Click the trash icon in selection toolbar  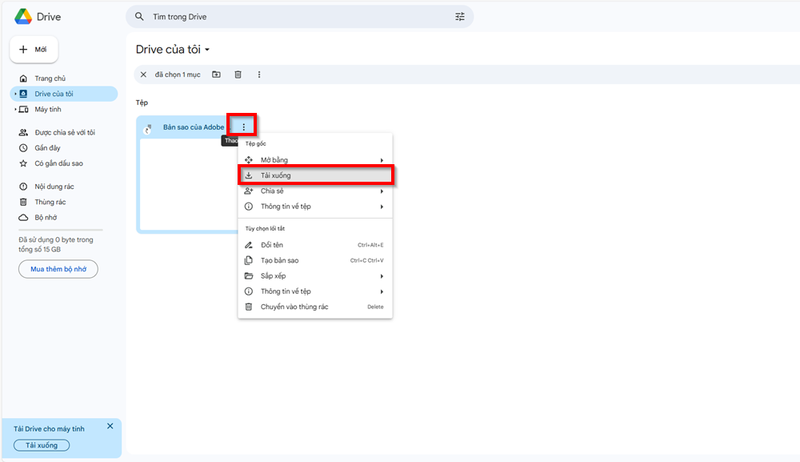[238, 74]
